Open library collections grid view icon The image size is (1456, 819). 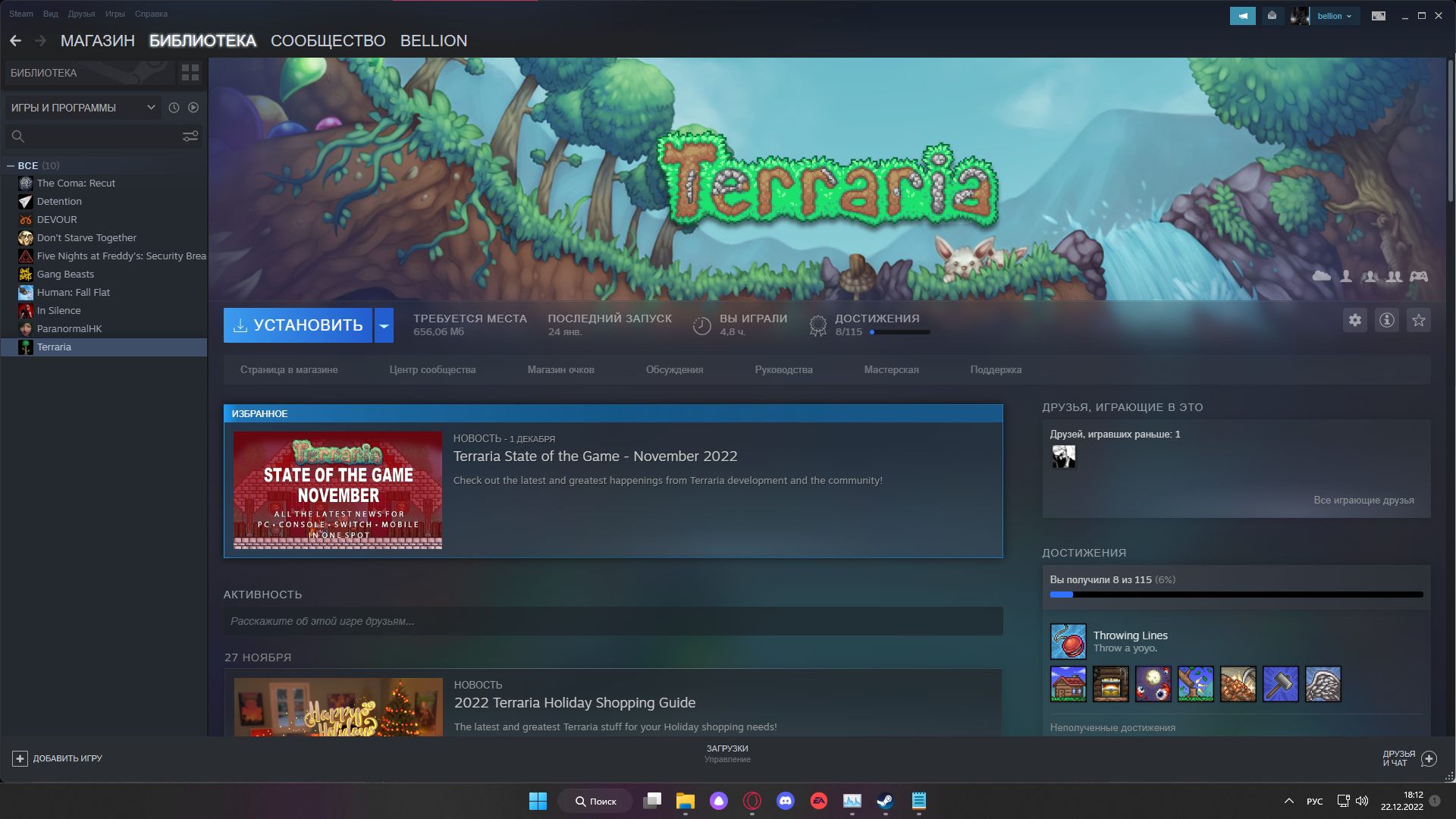coord(190,73)
